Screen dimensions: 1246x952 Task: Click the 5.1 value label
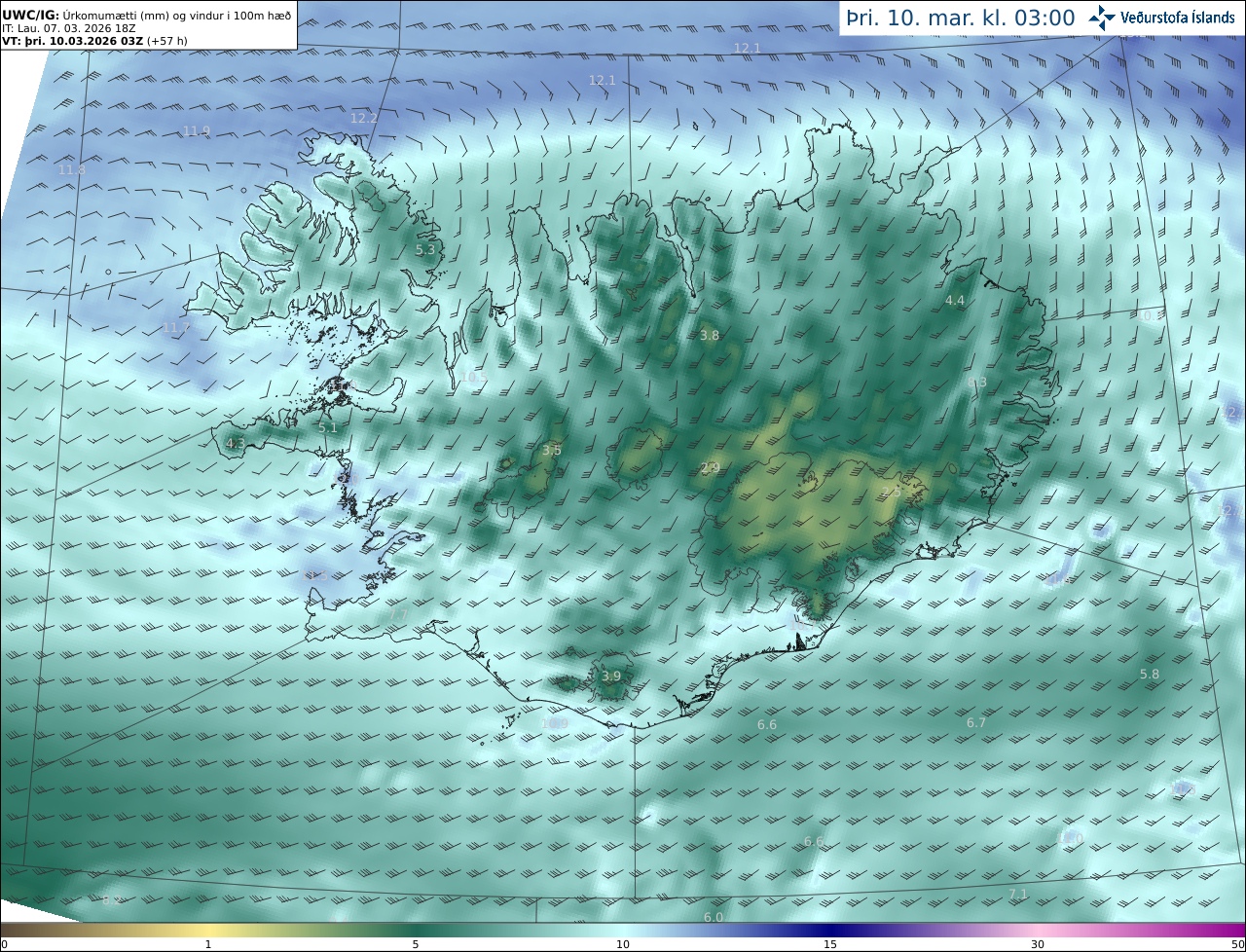coord(328,427)
